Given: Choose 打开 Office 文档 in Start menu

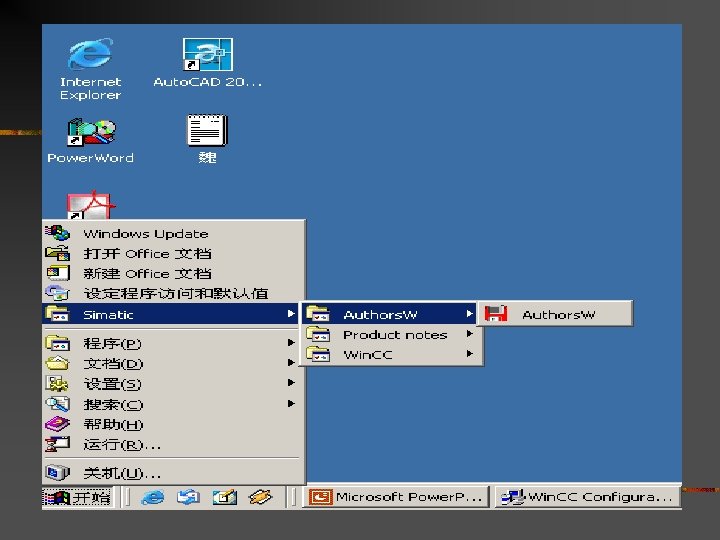Looking at the screenshot, I should (x=173, y=253).
